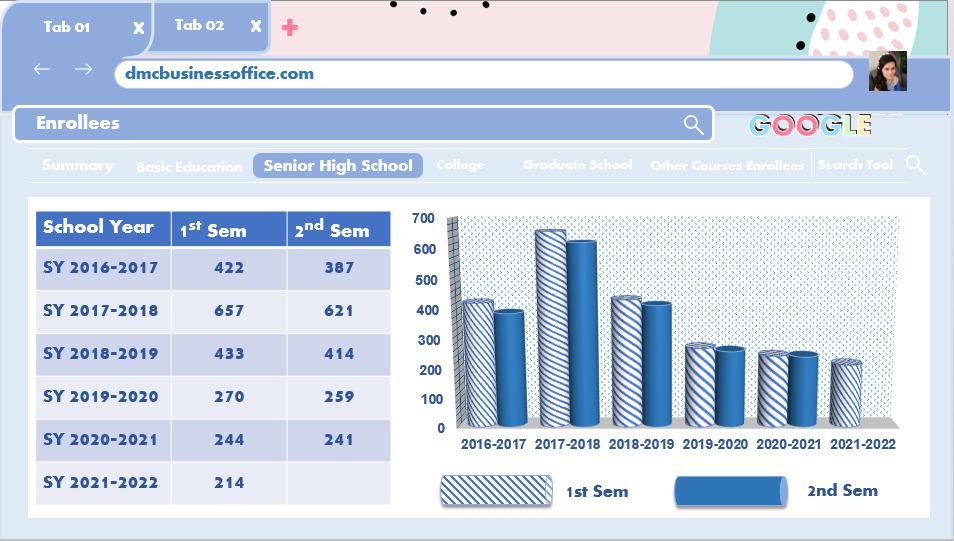Screen dimensions: 954x541
Task: Select the SY 2017-2018 row label
Action: 100,310
